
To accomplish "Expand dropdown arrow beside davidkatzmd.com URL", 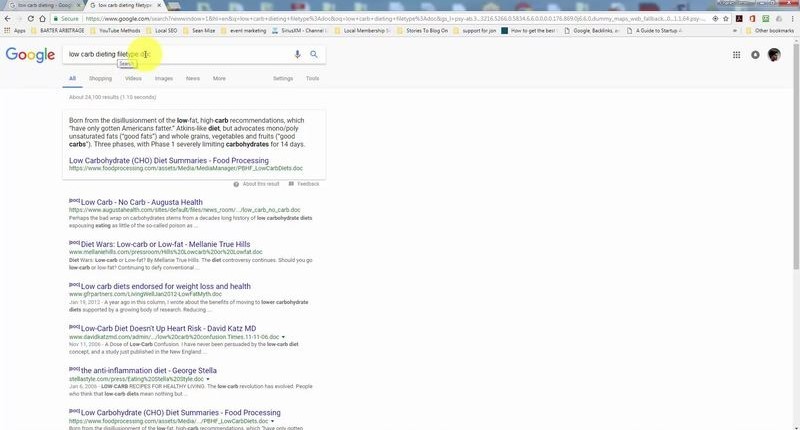I will pos(284,337).
